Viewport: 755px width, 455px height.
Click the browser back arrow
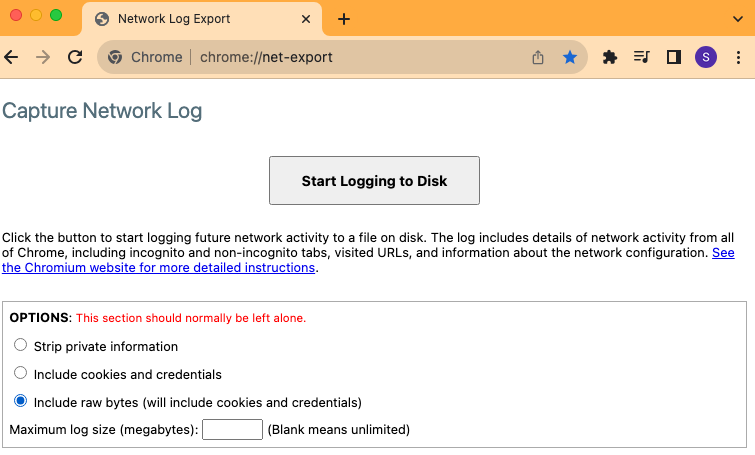pyautogui.click(x=12, y=57)
